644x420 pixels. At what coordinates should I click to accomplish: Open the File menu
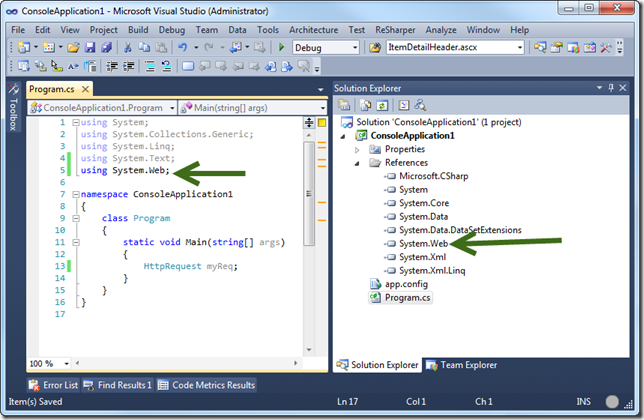(18, 30)
